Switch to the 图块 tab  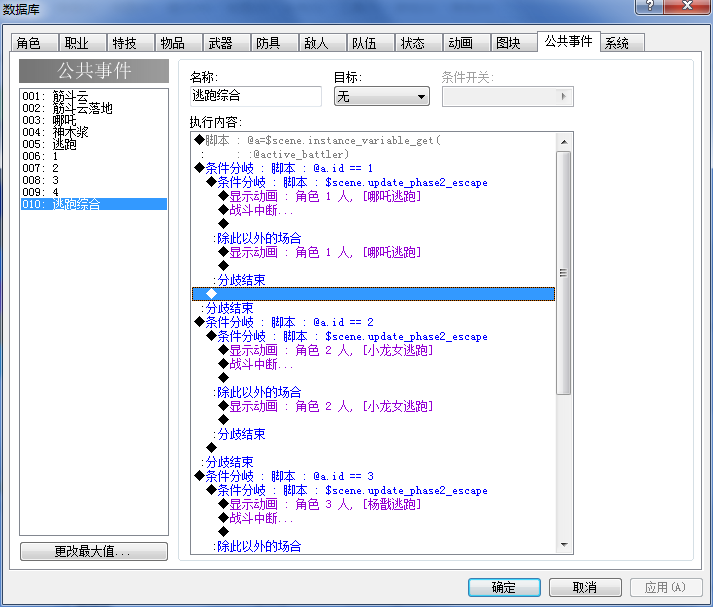(515, 43)
